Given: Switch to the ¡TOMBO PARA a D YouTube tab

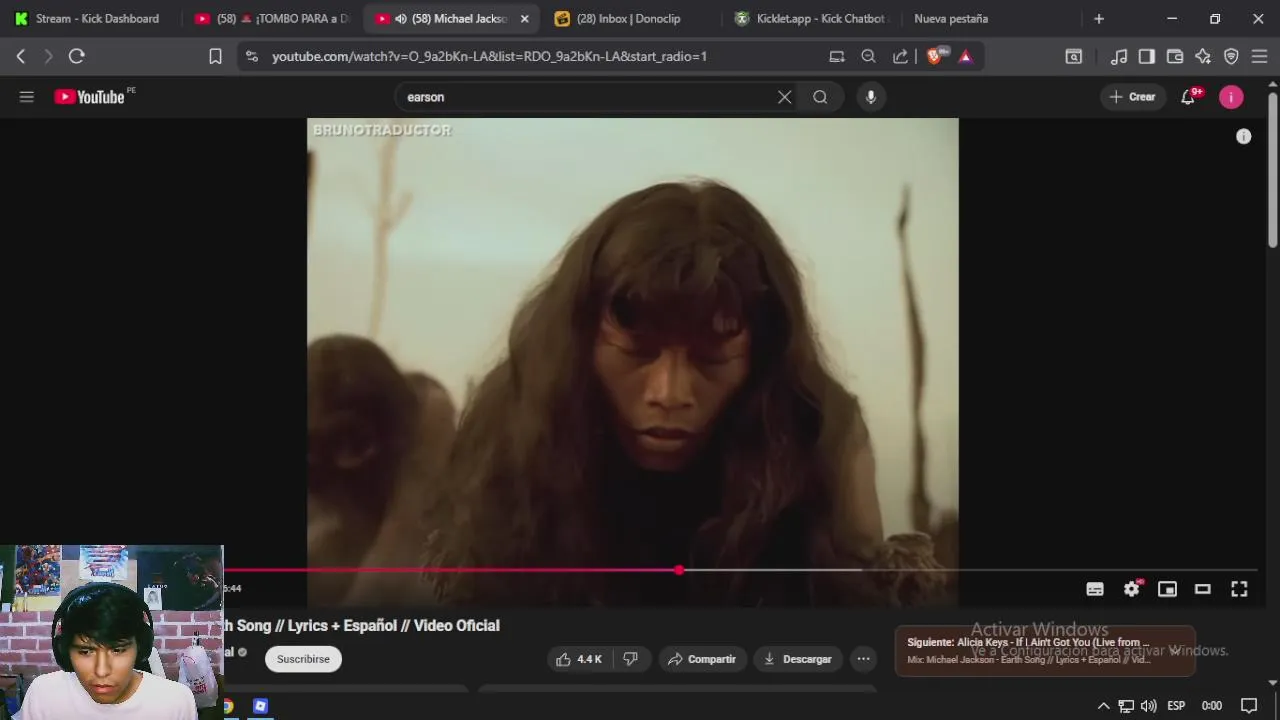Looking at the screenshot, I should click(272, 18).
